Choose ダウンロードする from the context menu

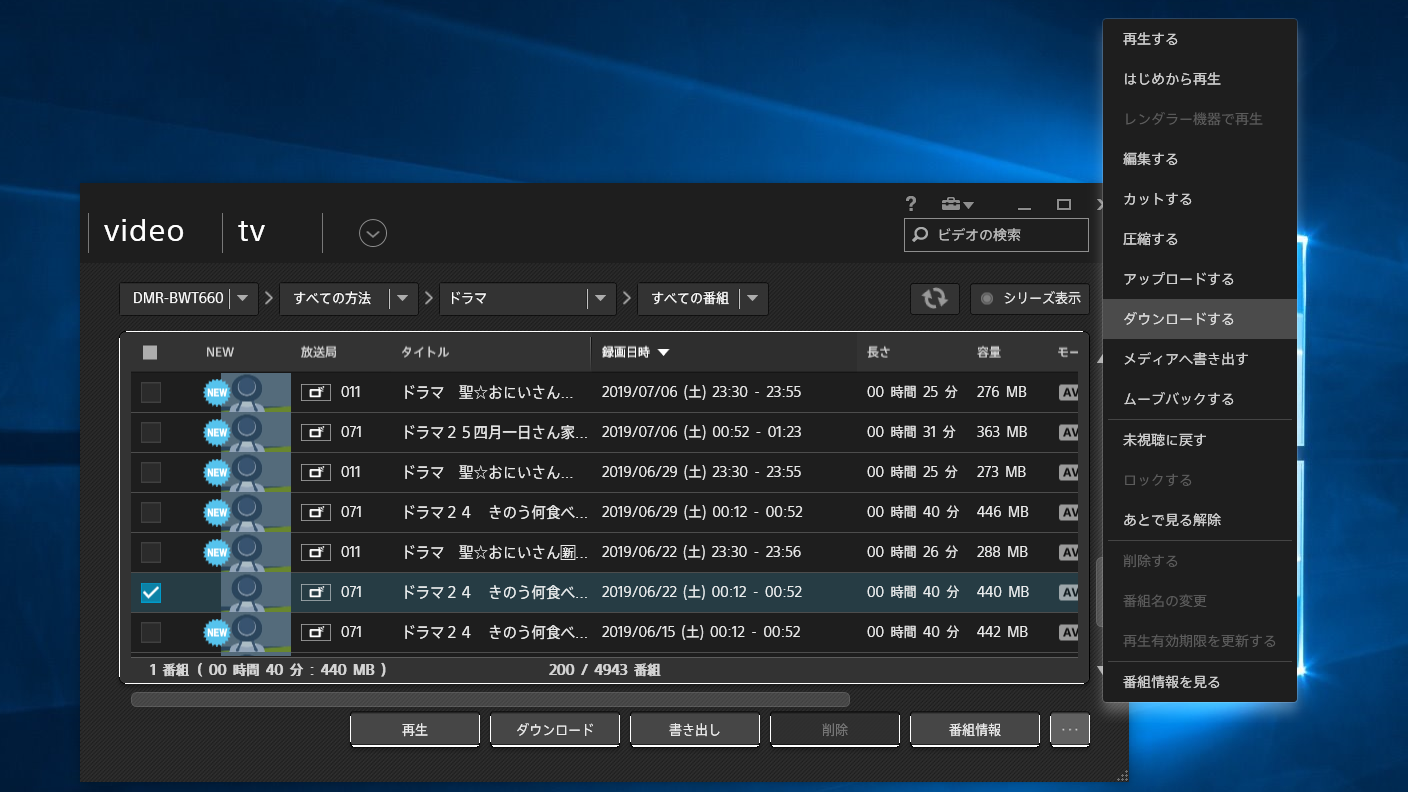[1178, 319]
